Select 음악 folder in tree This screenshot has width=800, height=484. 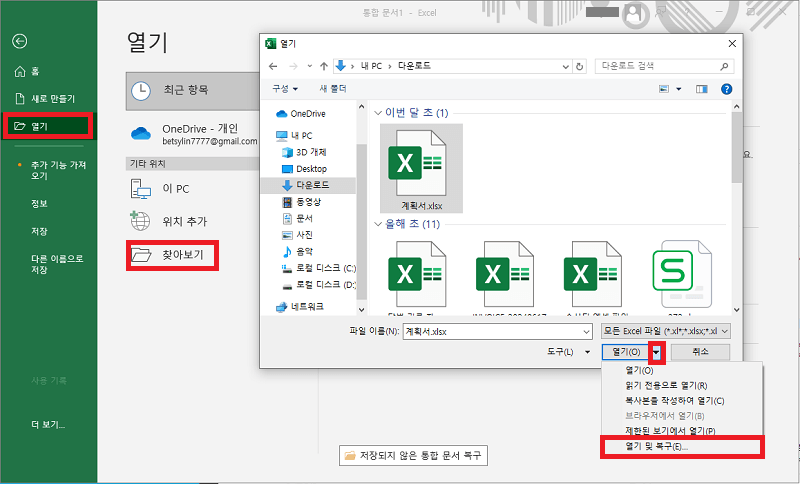point(298,251)
